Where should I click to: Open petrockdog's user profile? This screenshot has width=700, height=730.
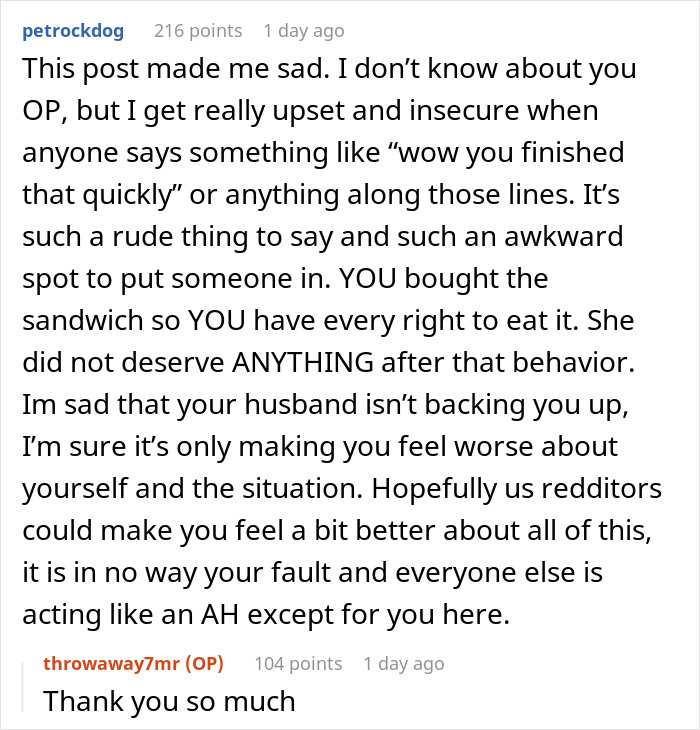coord(72,31)
